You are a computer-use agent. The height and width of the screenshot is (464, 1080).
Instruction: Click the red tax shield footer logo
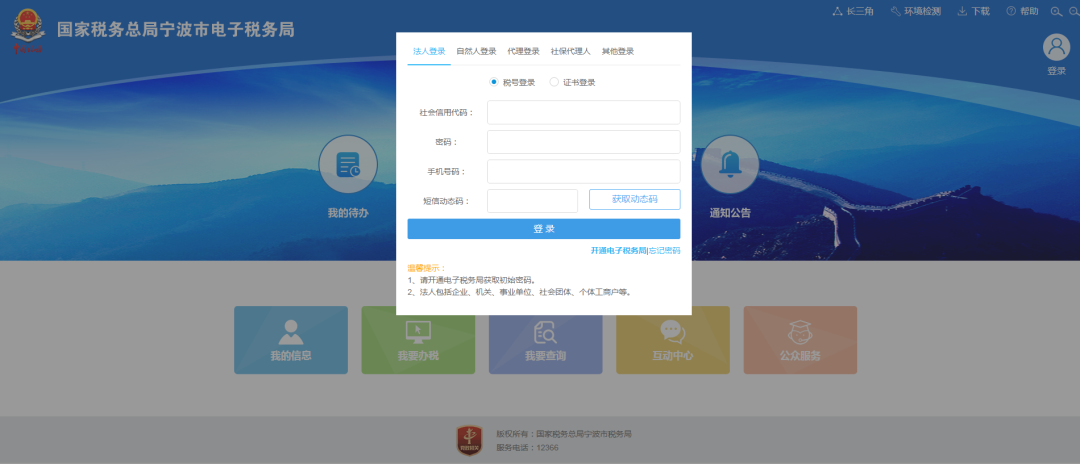(470, 441)
